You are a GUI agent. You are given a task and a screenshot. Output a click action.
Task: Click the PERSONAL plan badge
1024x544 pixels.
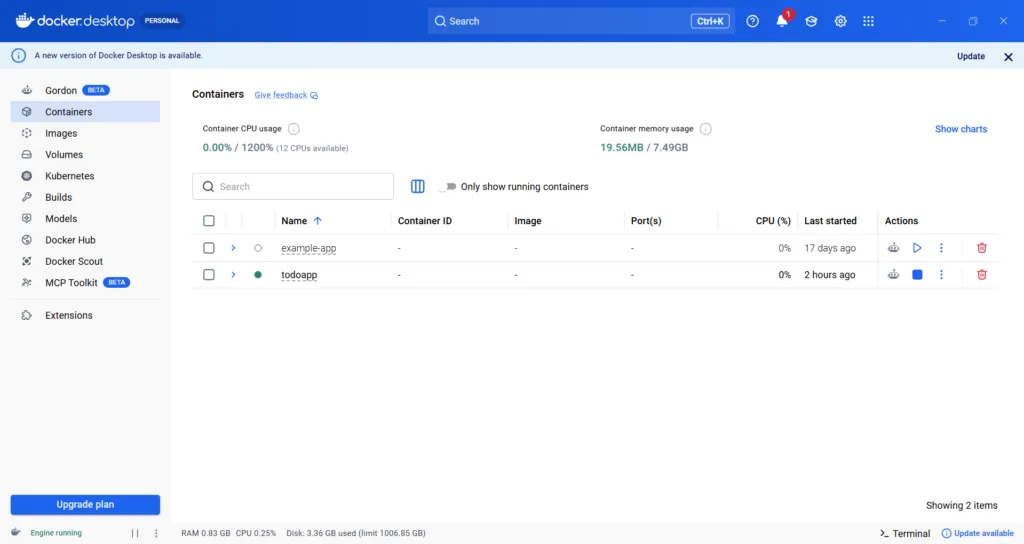pos(162,21)
